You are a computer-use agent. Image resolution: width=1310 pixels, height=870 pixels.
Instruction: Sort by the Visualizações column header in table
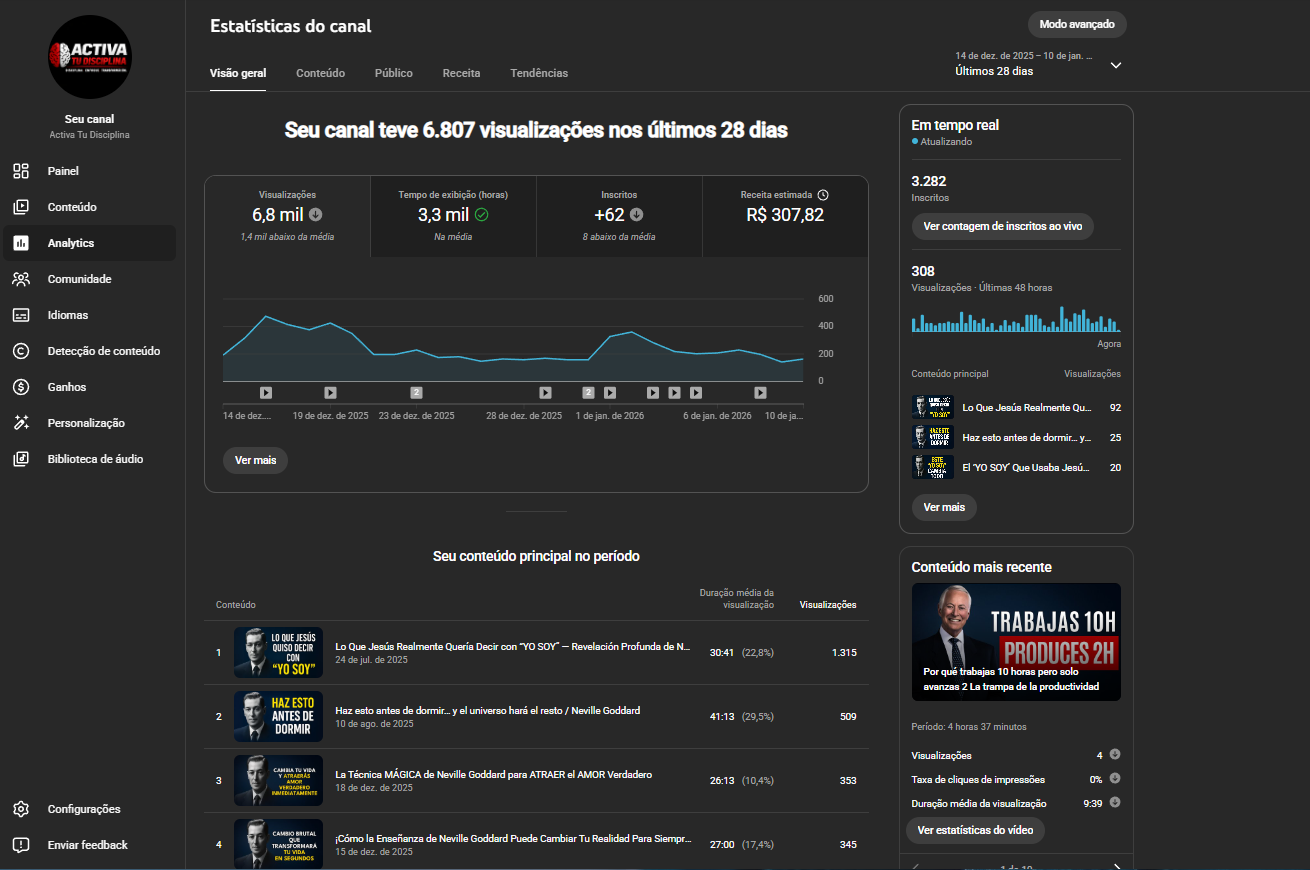tap(828, 604)
